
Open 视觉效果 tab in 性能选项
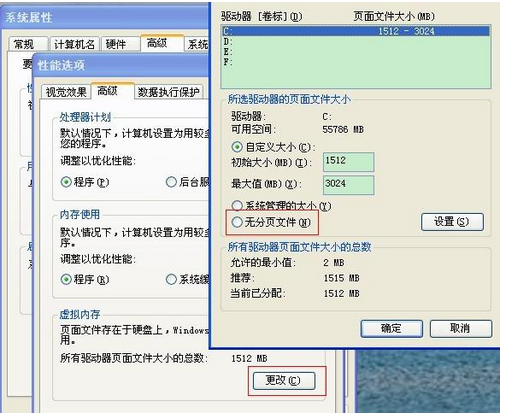pyautogui.click(x=66, y=92)
